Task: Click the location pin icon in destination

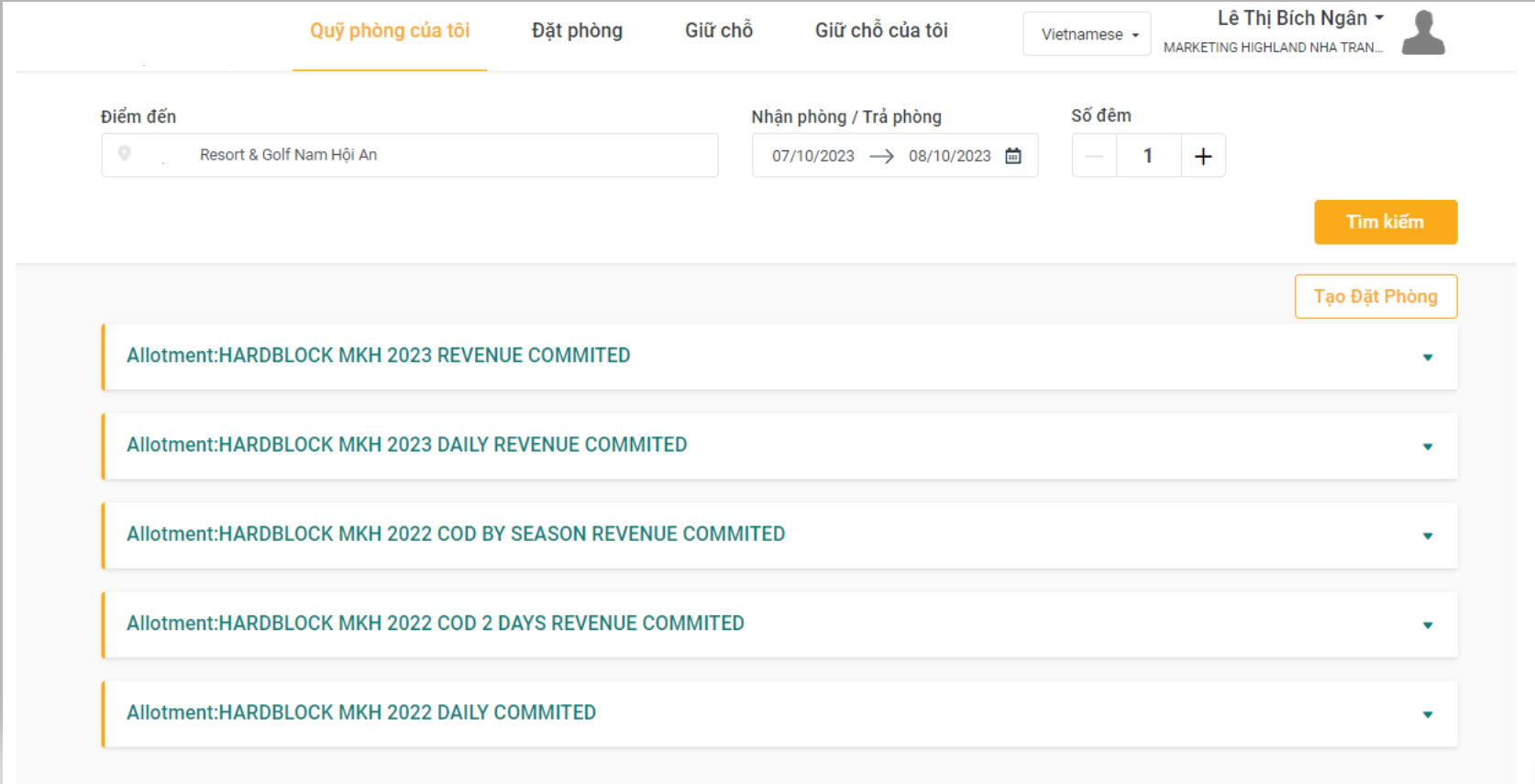Action: (125, 154)
